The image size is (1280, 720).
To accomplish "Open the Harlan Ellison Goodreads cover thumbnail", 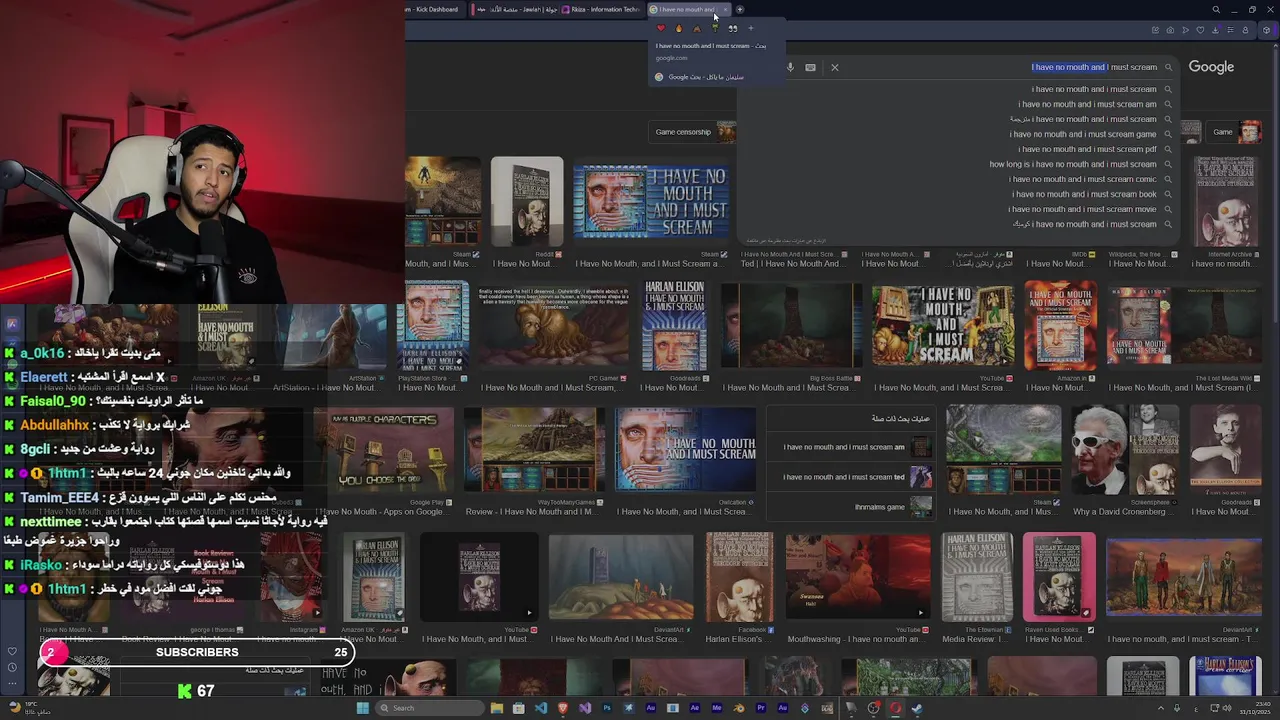I will (x=674, y=325).
